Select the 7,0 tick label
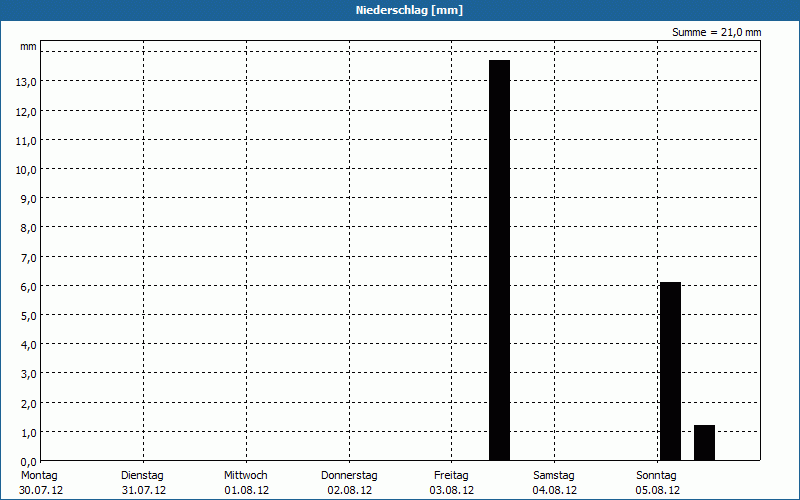This screenshot has height=500, width=800. click(29, 257)
